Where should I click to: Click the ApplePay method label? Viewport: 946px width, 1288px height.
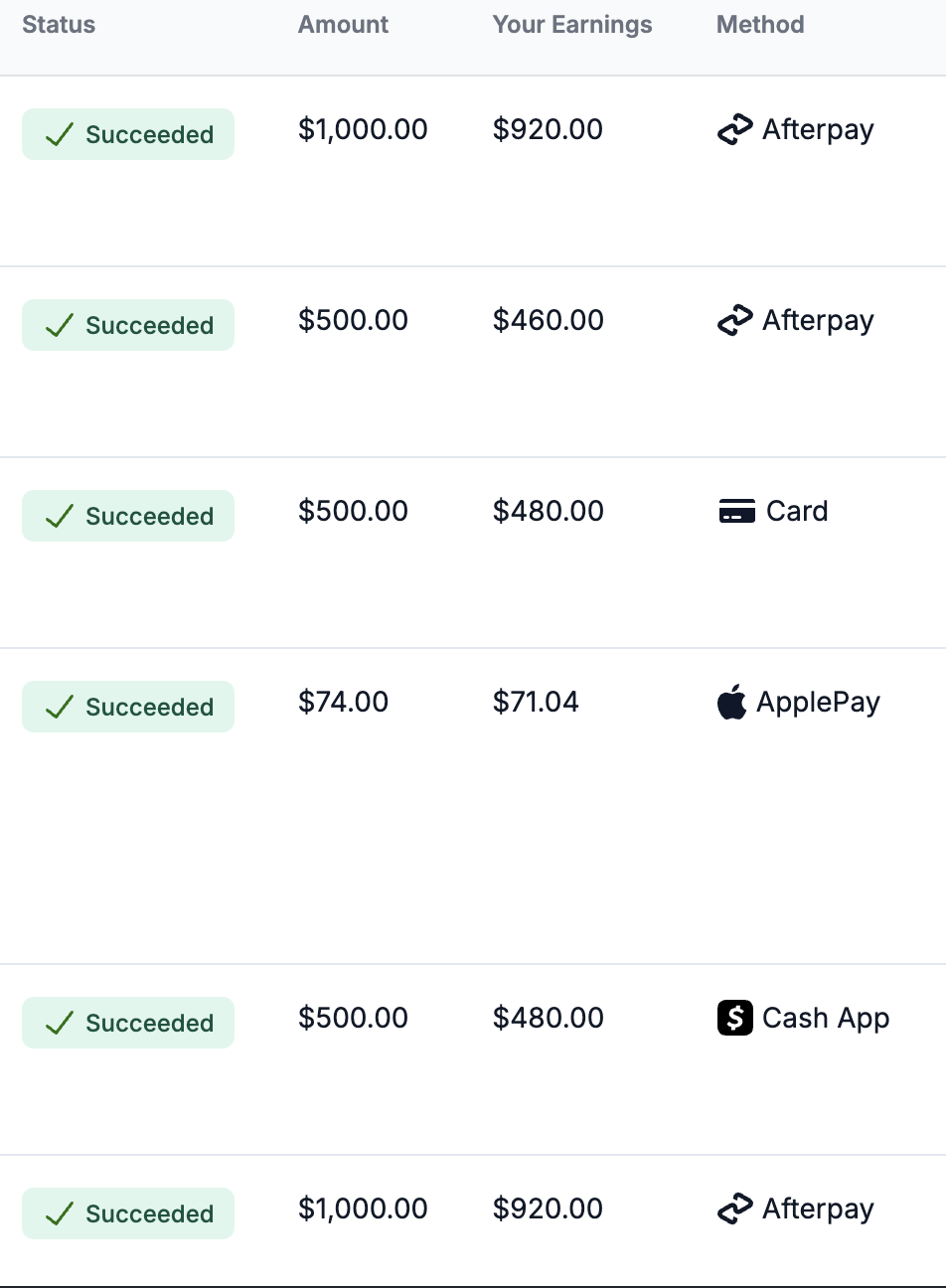(x=818, y=703)
